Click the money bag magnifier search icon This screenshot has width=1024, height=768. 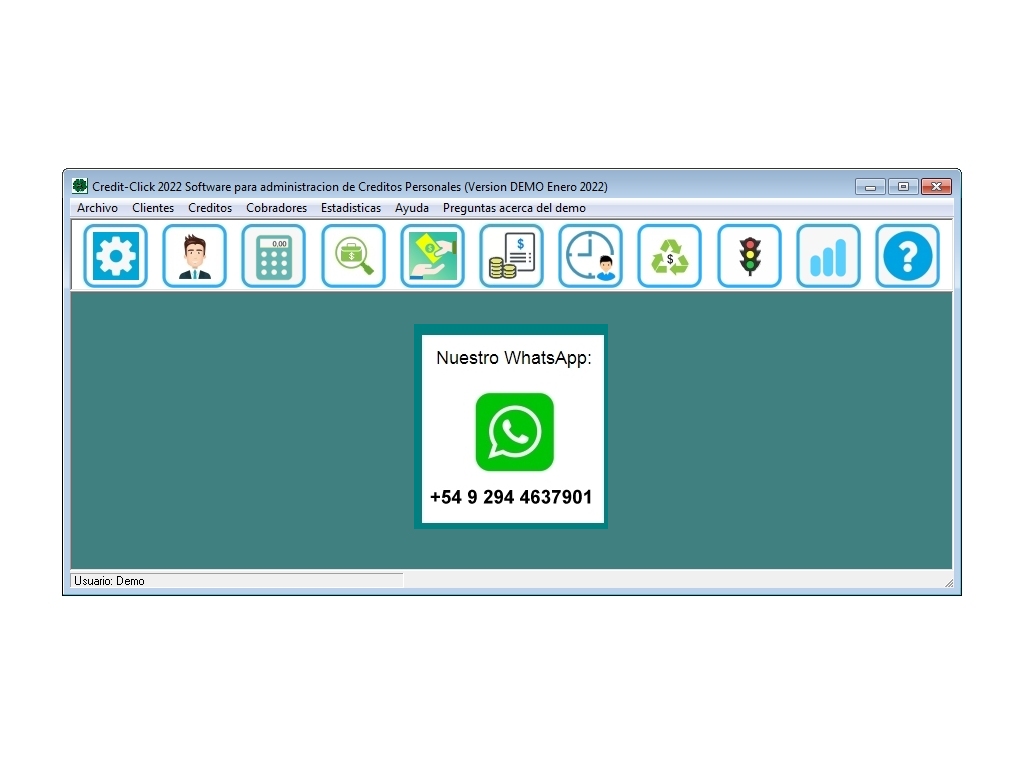pyautogui.click(x=353, y=256)
